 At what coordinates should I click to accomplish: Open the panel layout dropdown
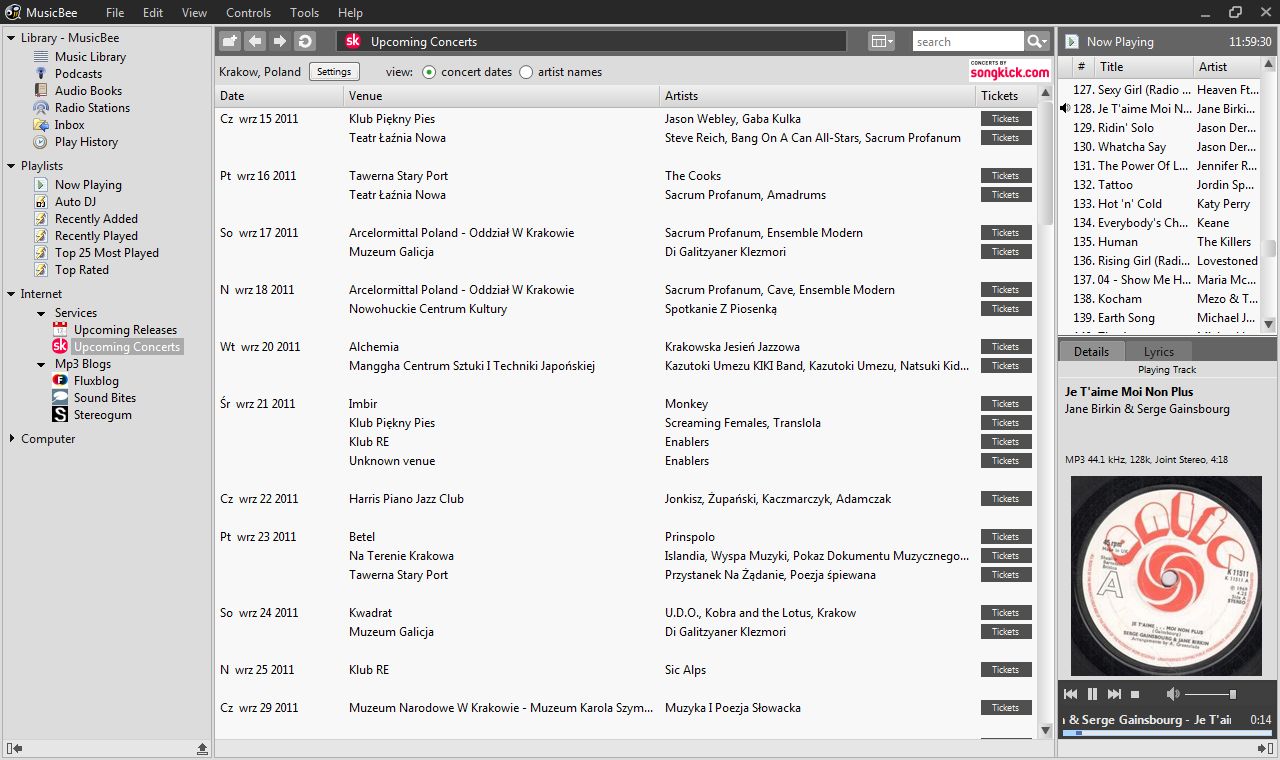(x=881, y=41)
